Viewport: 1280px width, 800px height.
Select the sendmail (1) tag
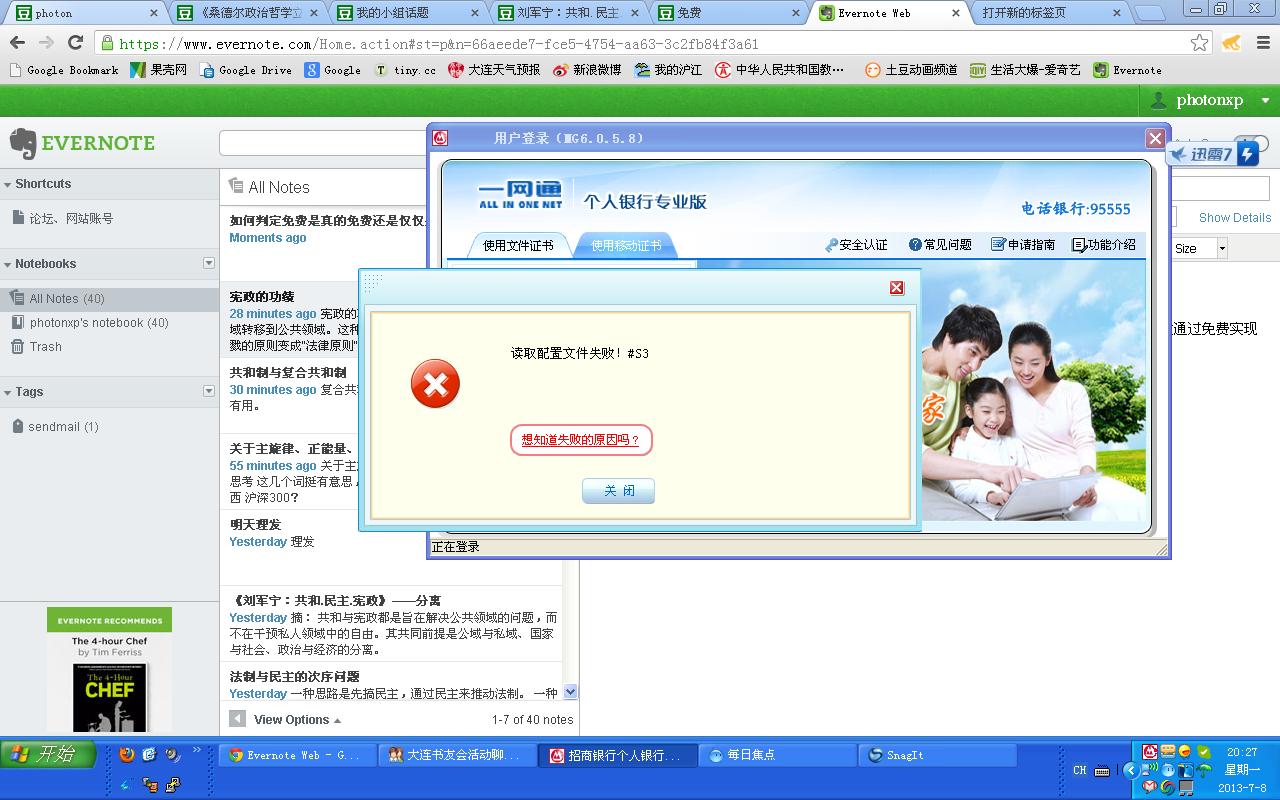pos(63,427)
